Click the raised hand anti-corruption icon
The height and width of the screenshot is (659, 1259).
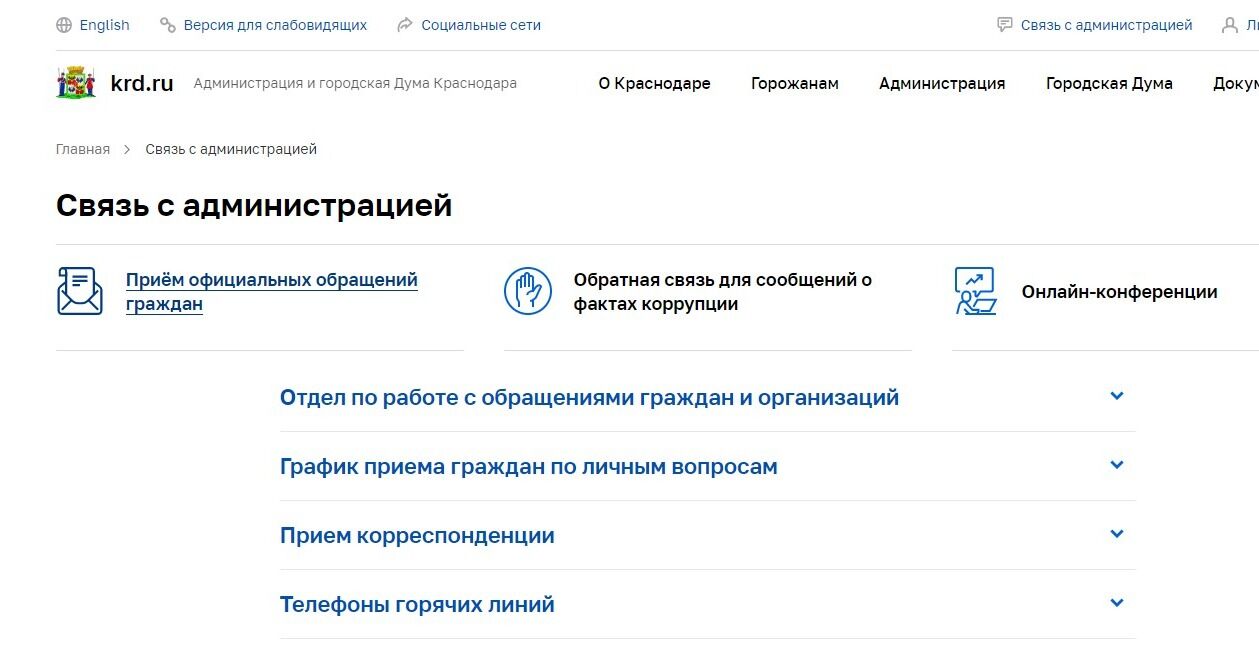(528, 291)
